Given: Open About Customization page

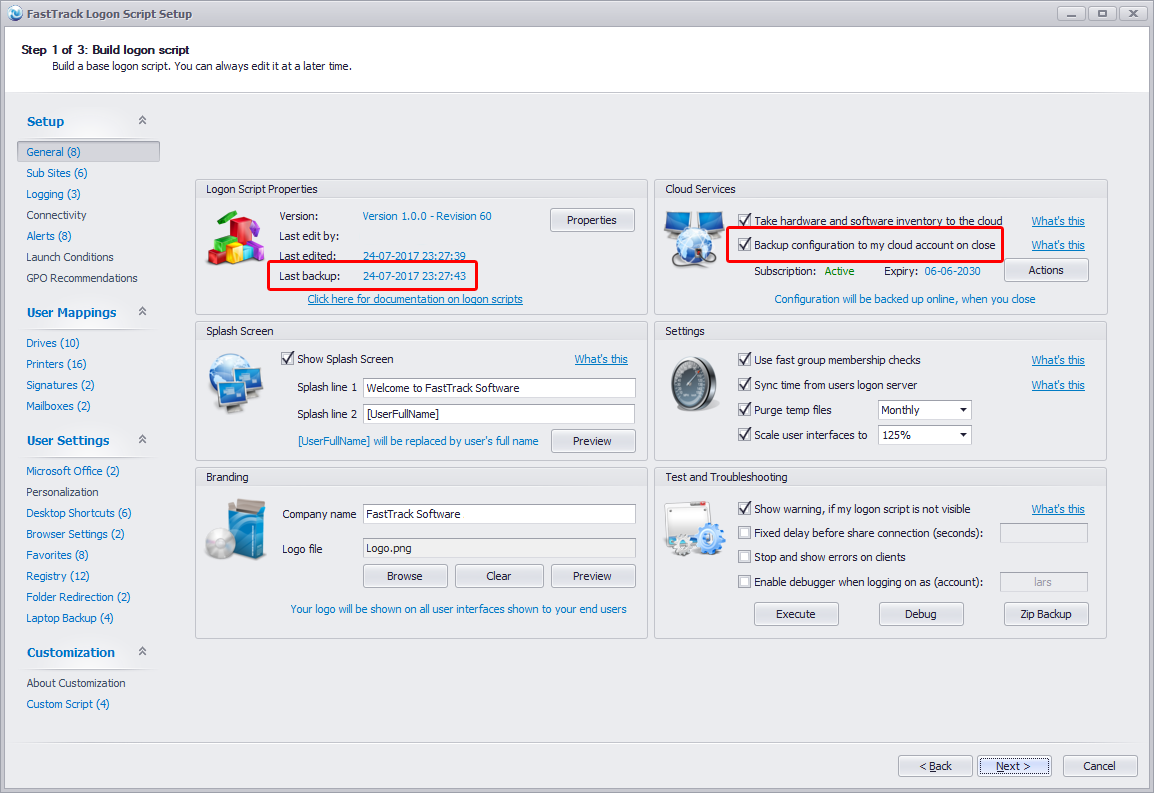Looking at the screenshot, I should (76, 683).
